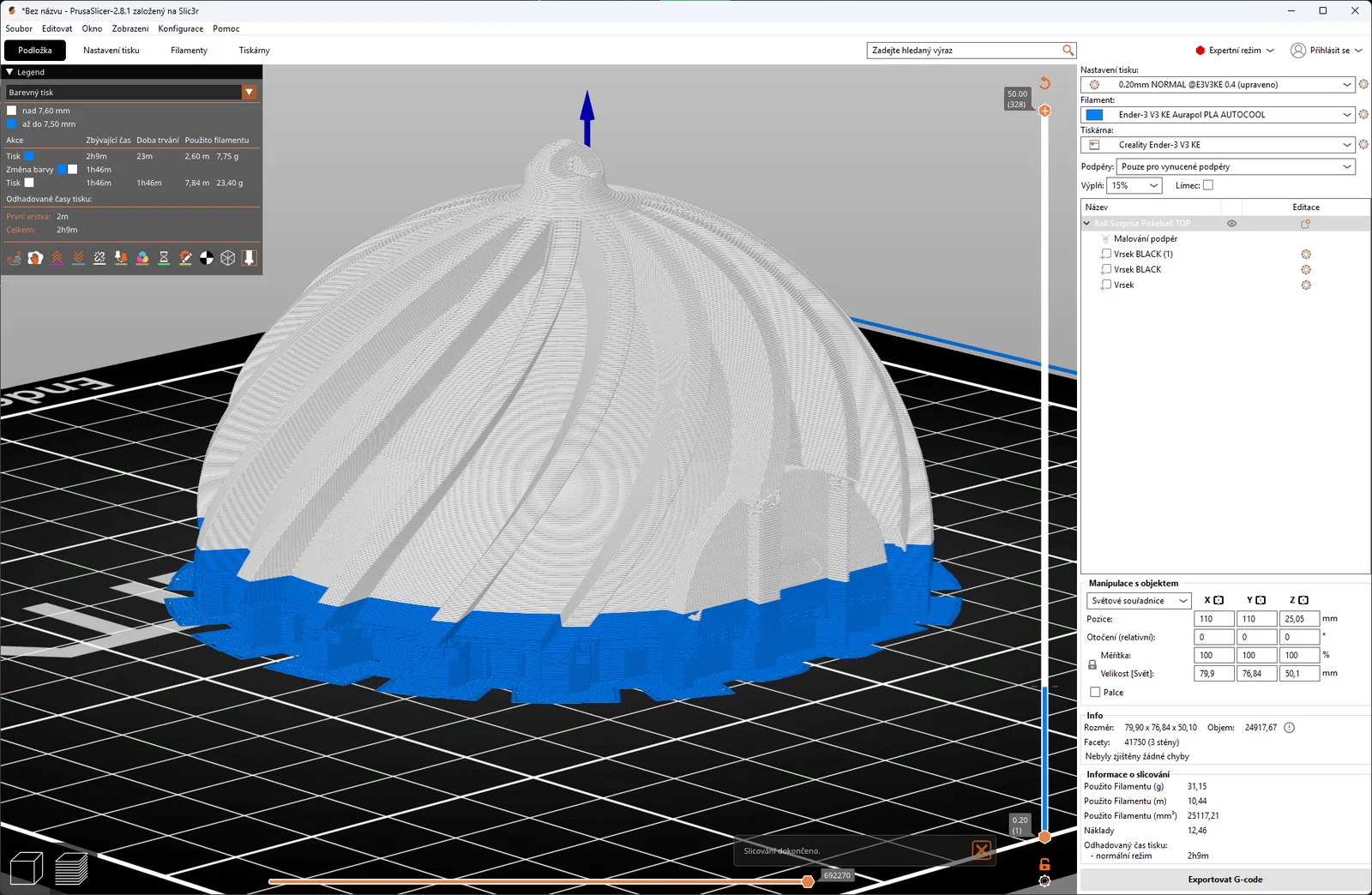
Task: Toggle travel moves visibility in the legend
Action: [x=14, y=258]
